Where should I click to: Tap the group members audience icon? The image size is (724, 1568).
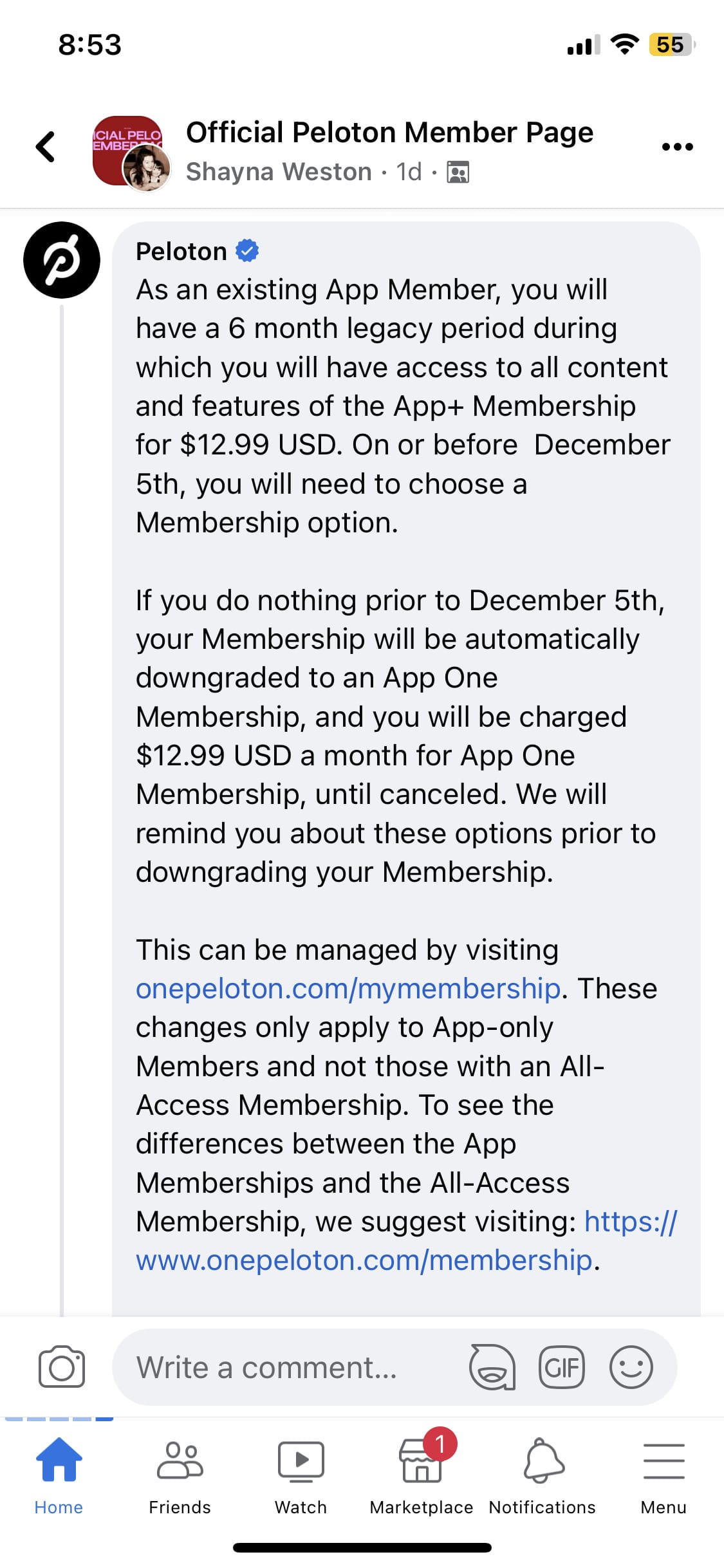coord(458,173)
